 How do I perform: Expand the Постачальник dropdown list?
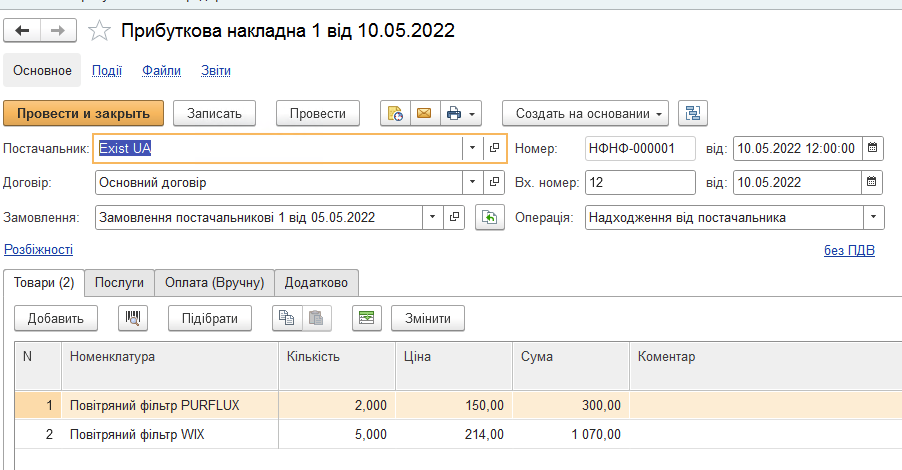[472, 148]
